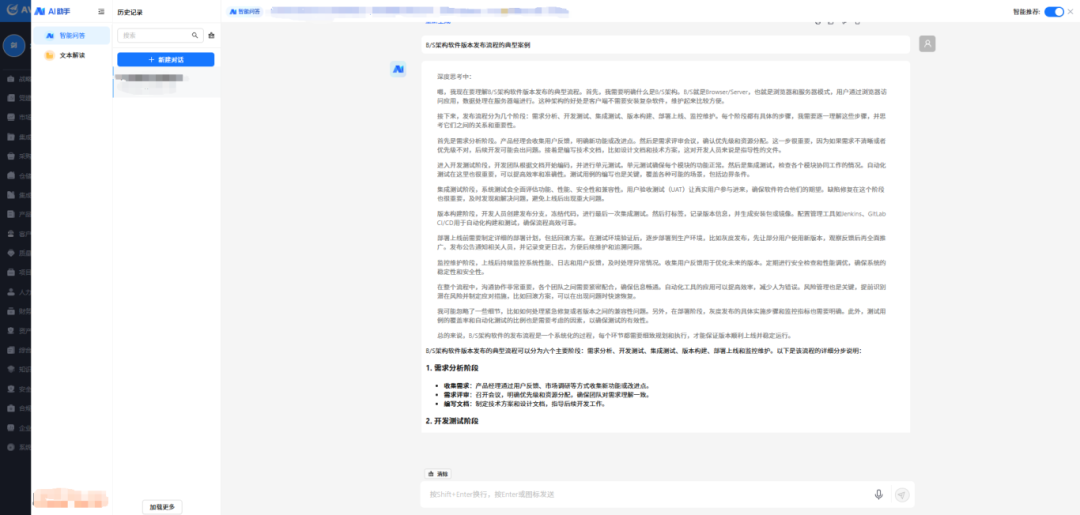1080x515 pixels.
Task: Click the bullet starting 编写文档
Action: pyautogui.click(x=524, y=403)
